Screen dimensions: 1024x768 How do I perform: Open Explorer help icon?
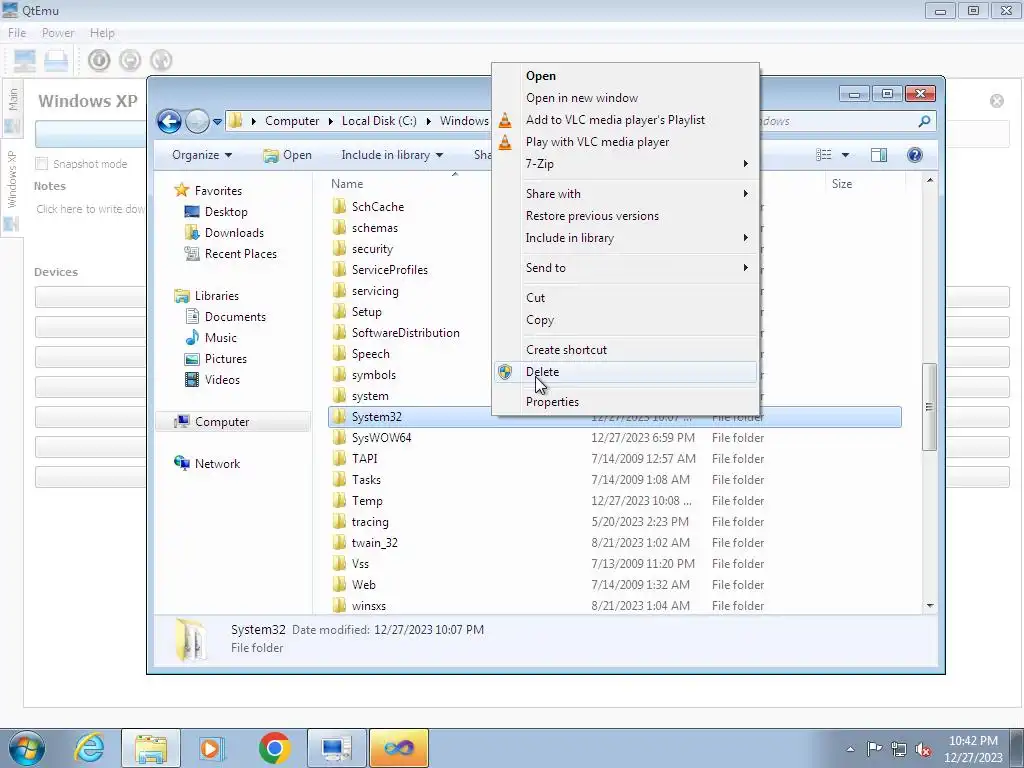914,155
